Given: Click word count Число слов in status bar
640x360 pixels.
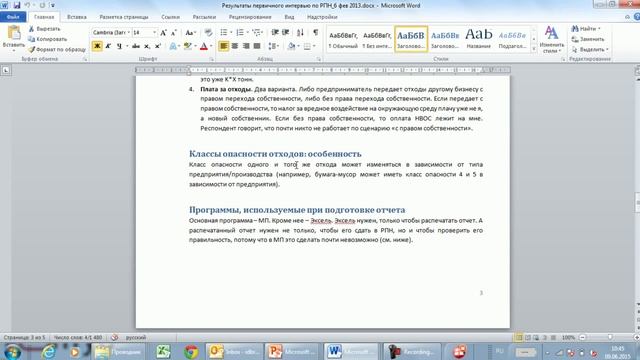Looking at the screenshot, I should (x=78, y=338).
